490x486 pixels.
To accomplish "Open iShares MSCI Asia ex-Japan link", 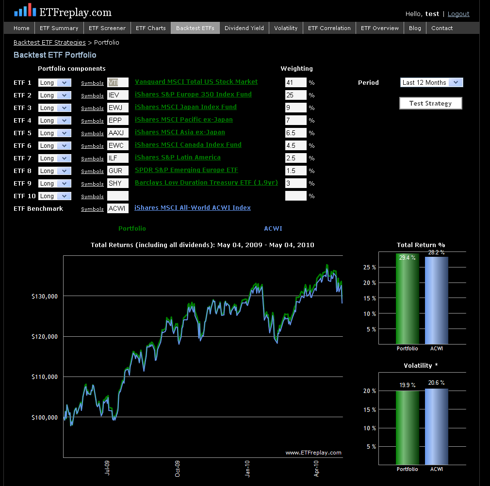I will [180, 132].
